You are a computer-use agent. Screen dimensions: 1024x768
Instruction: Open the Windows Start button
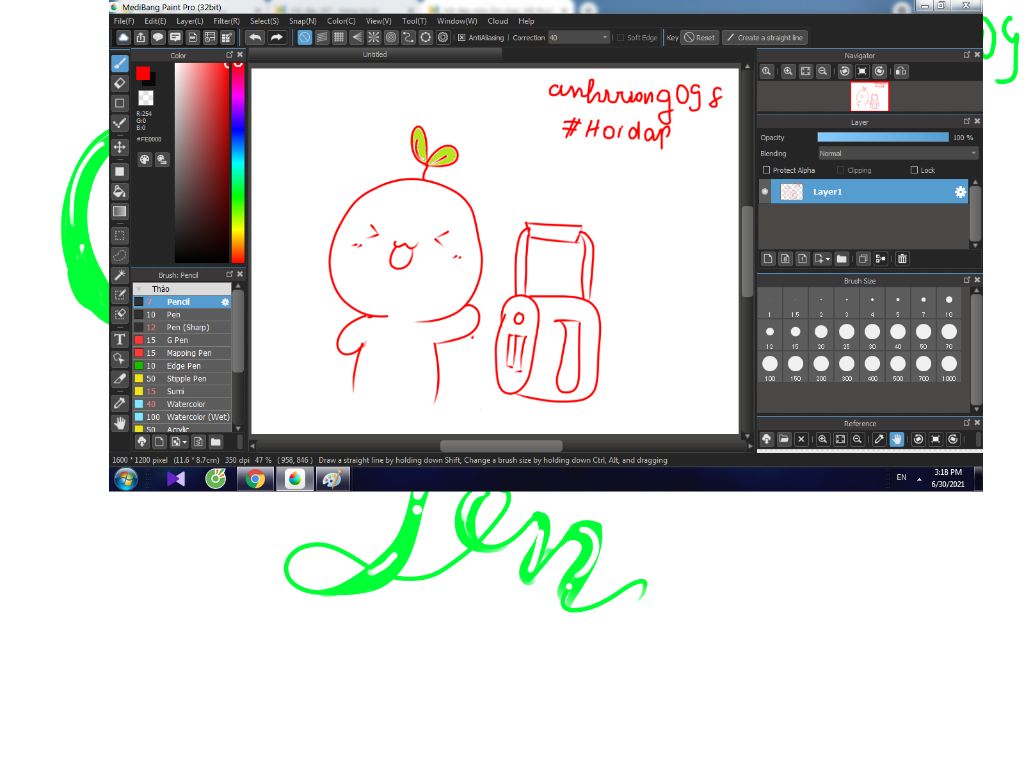[126, 479]
